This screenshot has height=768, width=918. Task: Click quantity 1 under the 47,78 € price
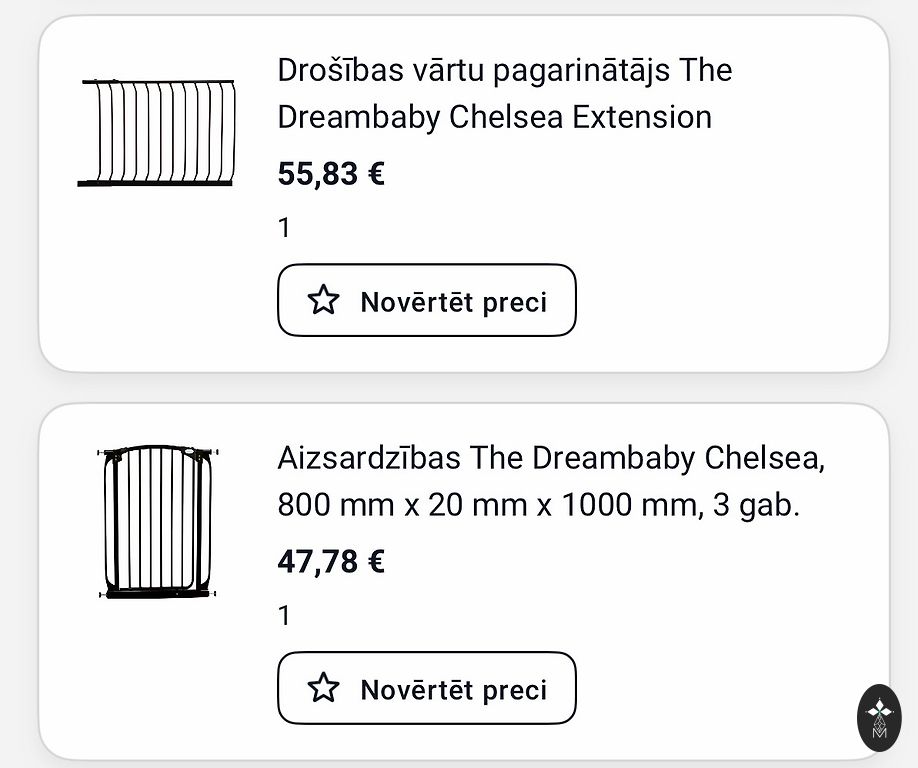(284, 616)
